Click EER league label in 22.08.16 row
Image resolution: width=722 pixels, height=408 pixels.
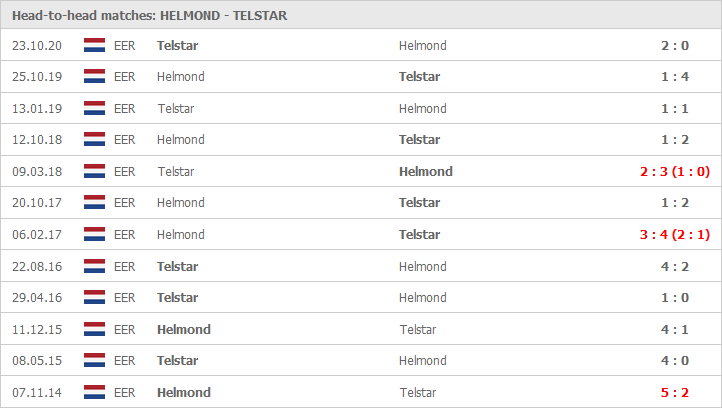(125, 267)
